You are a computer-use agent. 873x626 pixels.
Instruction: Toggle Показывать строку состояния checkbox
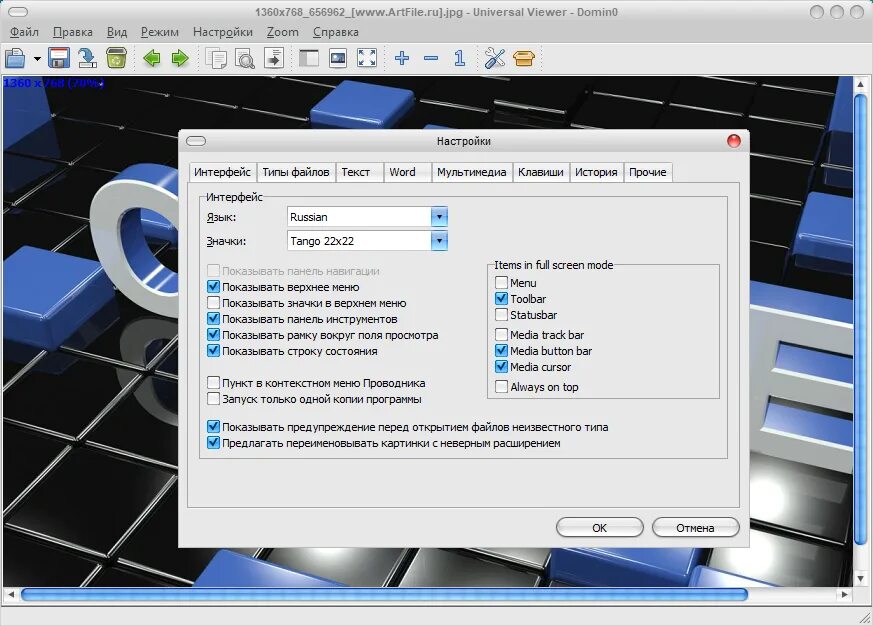coord(213,351)
